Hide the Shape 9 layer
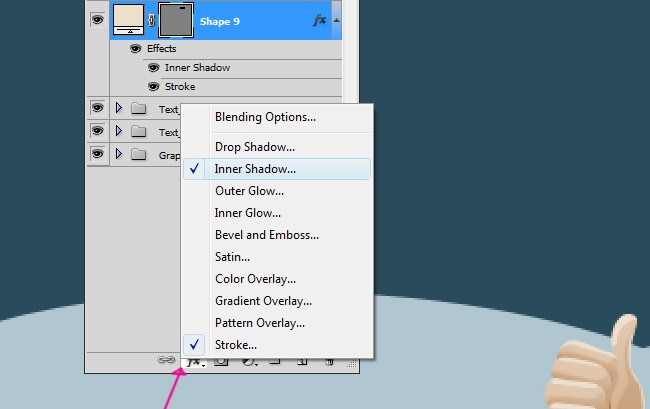Image resolution: width=650 pixels, height=409 pixels. (97, 19)
